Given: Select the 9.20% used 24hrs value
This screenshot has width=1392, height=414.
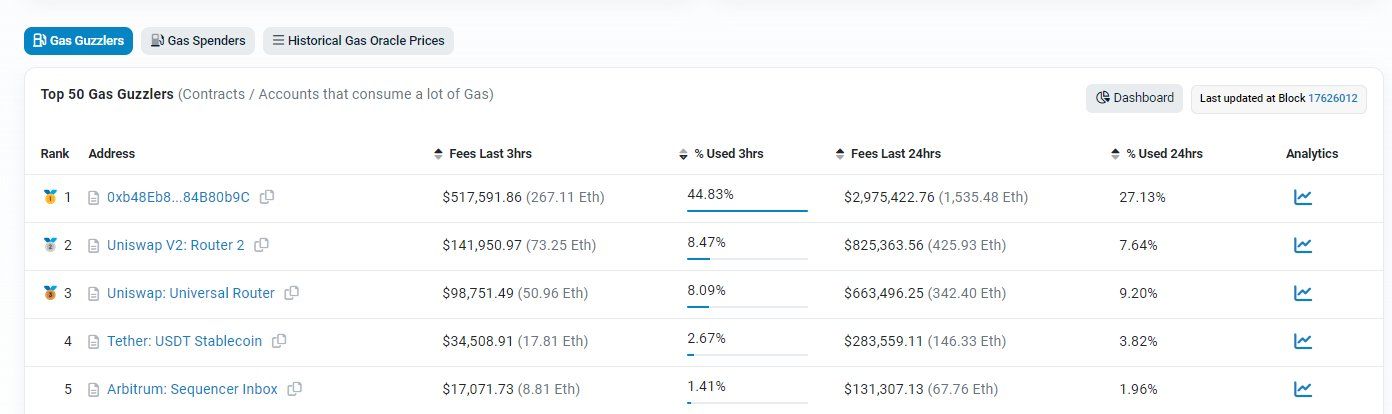Looking at the screenshot, I should click(1139, 293).
